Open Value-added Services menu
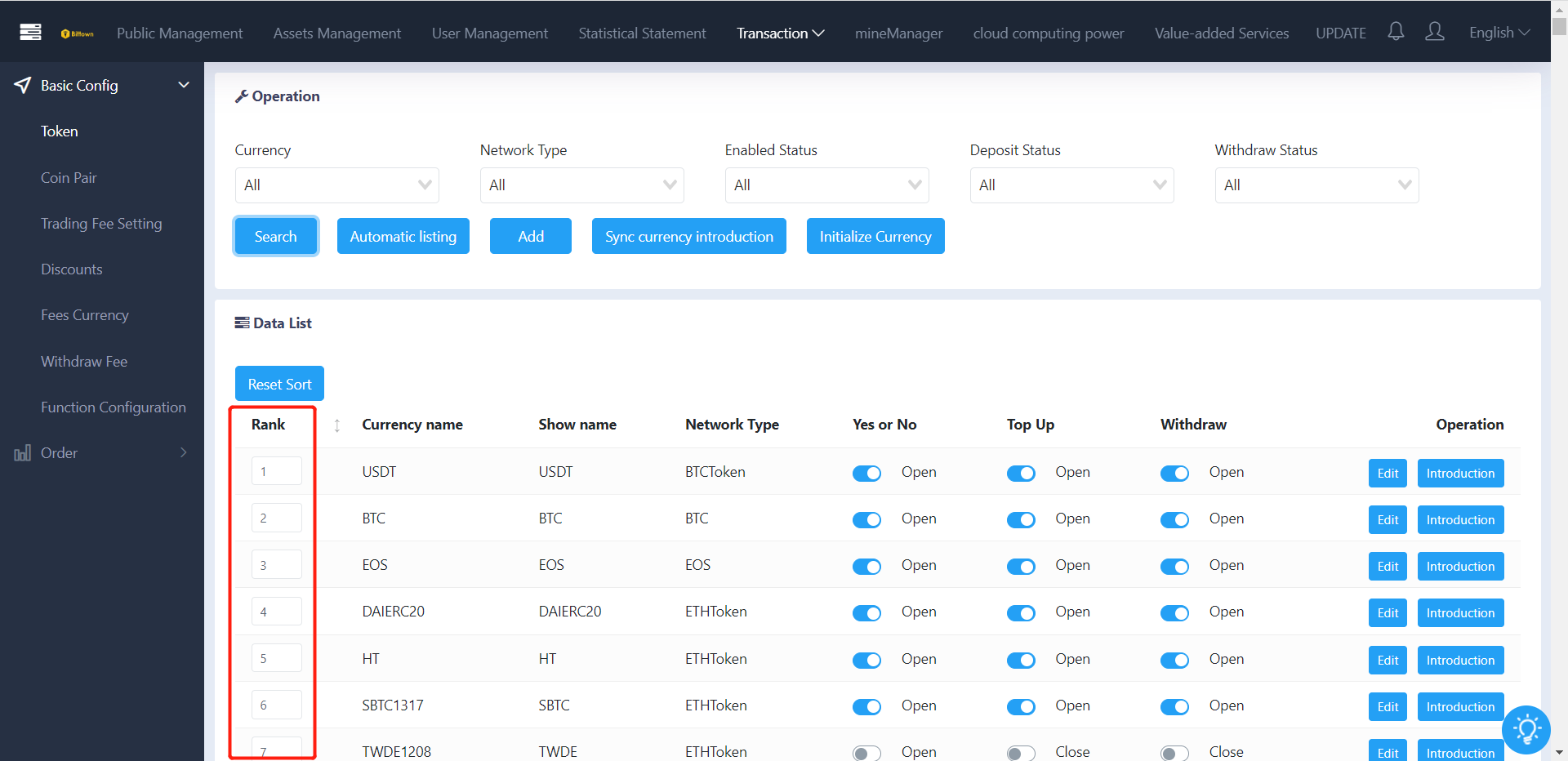 tap(1222, 33)
